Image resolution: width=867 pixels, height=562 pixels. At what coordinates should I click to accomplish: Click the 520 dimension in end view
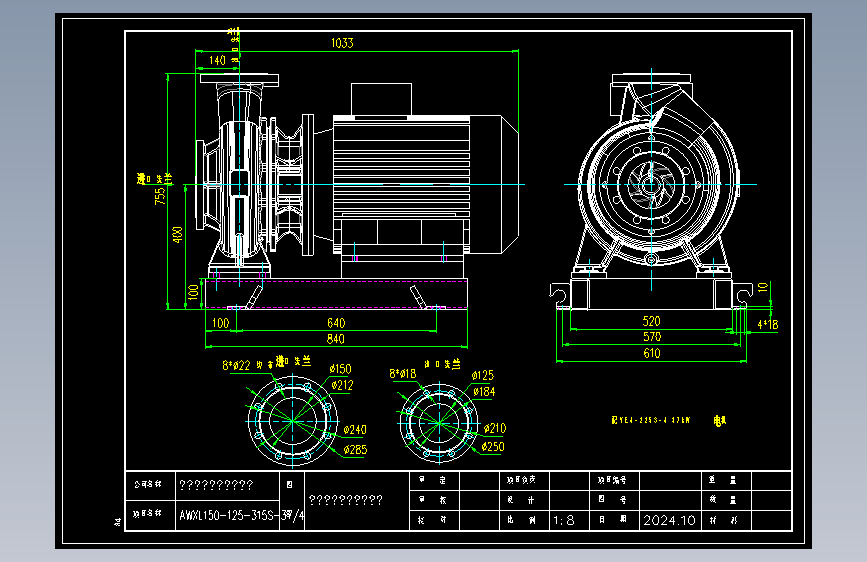coord(651,321)
